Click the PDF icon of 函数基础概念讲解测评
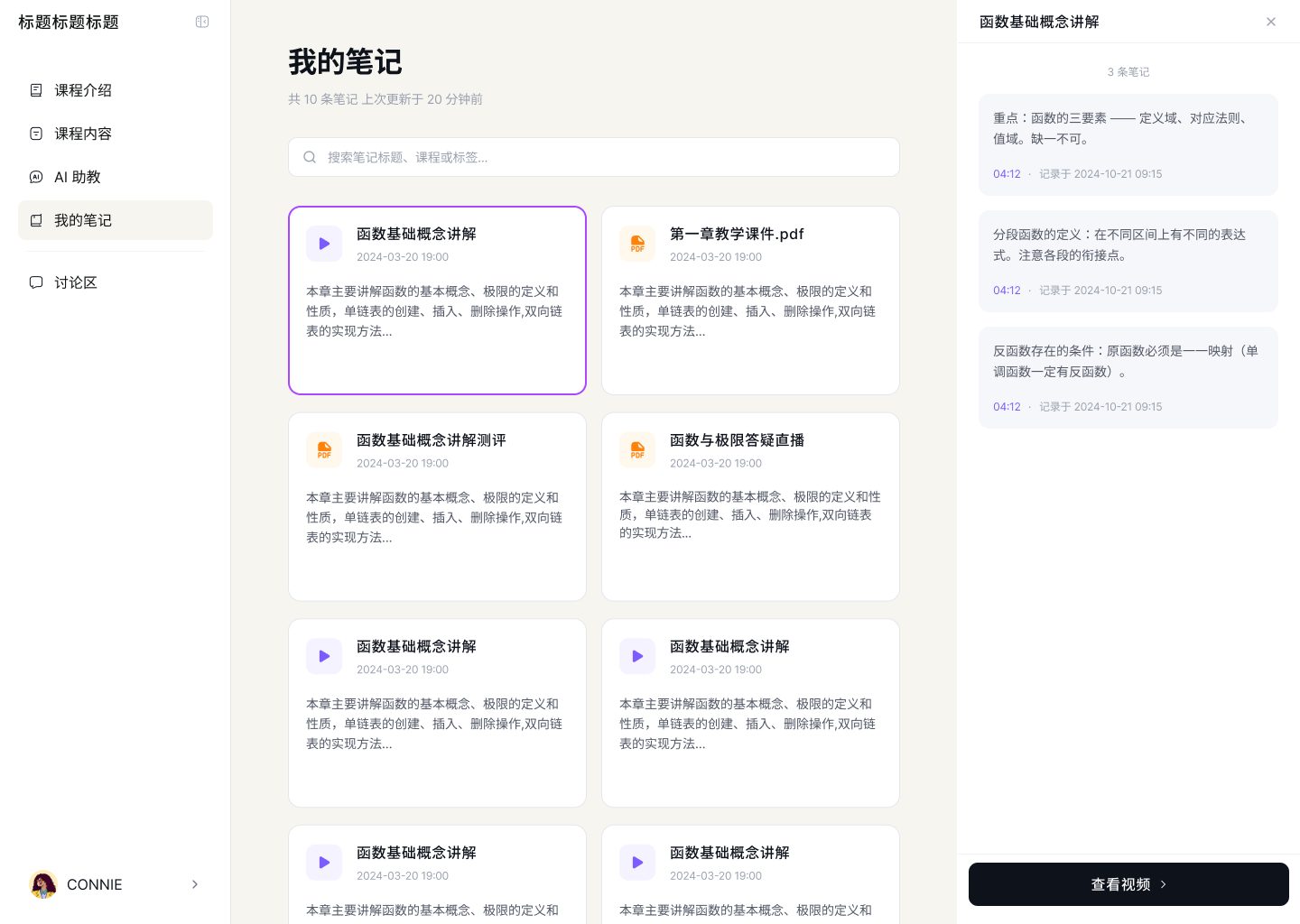 click(324, 449)
